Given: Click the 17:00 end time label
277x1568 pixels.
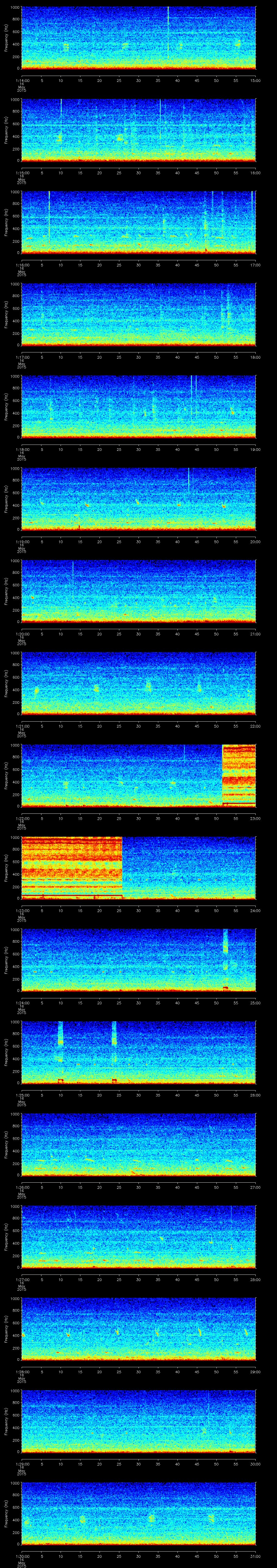Looking at the screenshot, I should [256, 265].
